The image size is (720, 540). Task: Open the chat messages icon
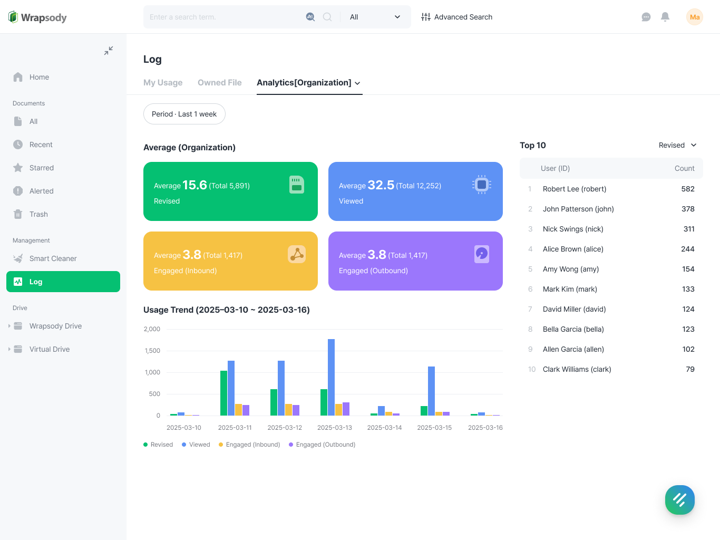pos(646,17)
